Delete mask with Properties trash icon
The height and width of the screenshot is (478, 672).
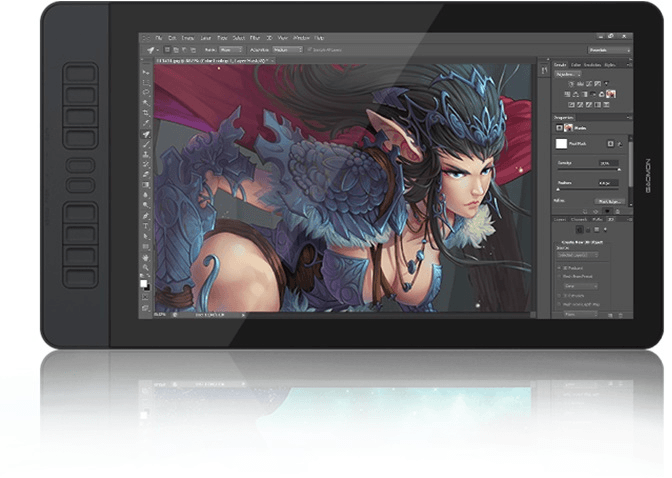pos(618,211)
